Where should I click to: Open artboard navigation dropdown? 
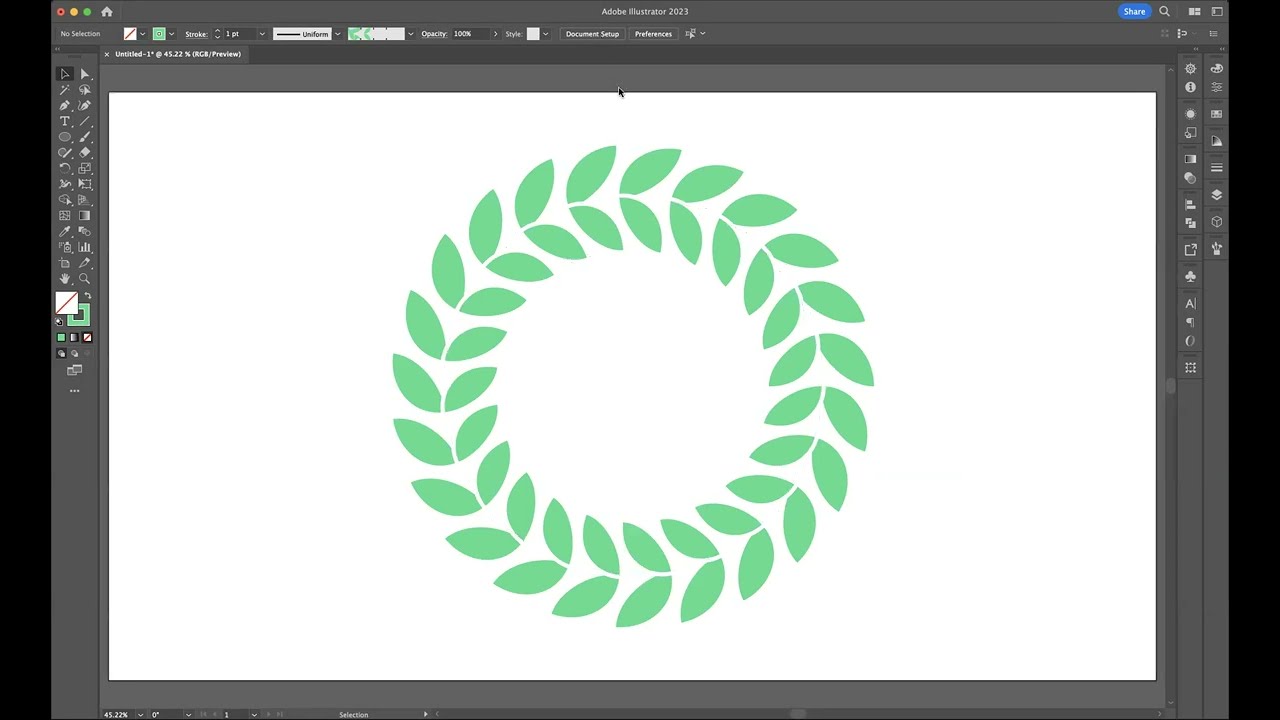(x=254, y=714)
